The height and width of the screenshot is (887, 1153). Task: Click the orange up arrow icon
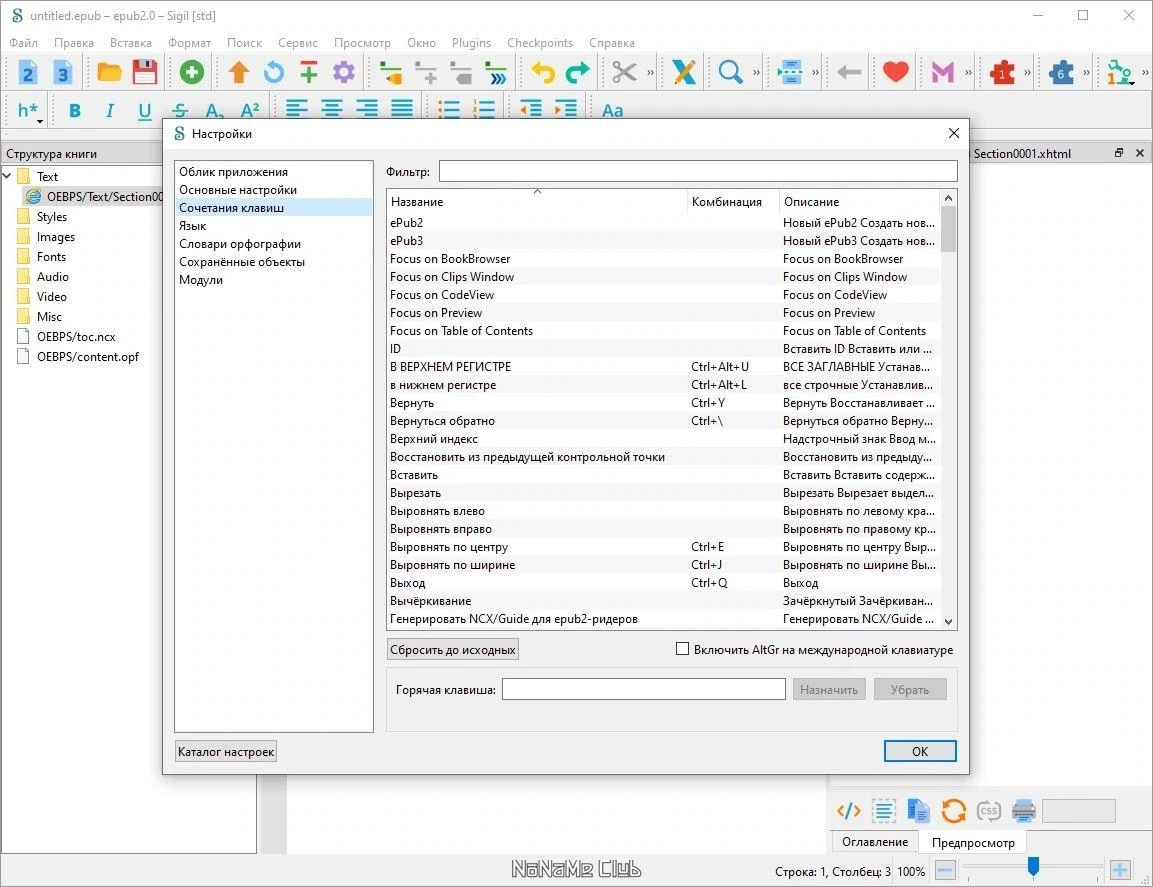click(239, 72)
